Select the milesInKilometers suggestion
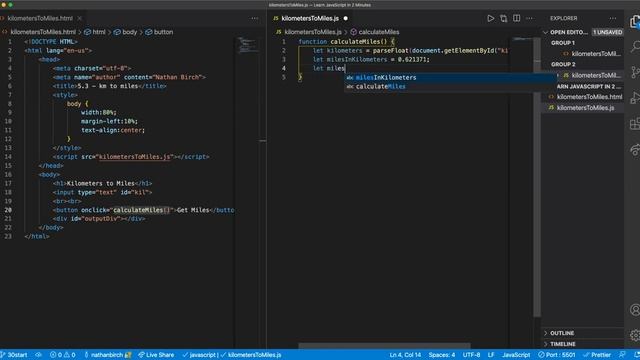 pos(450,78)
